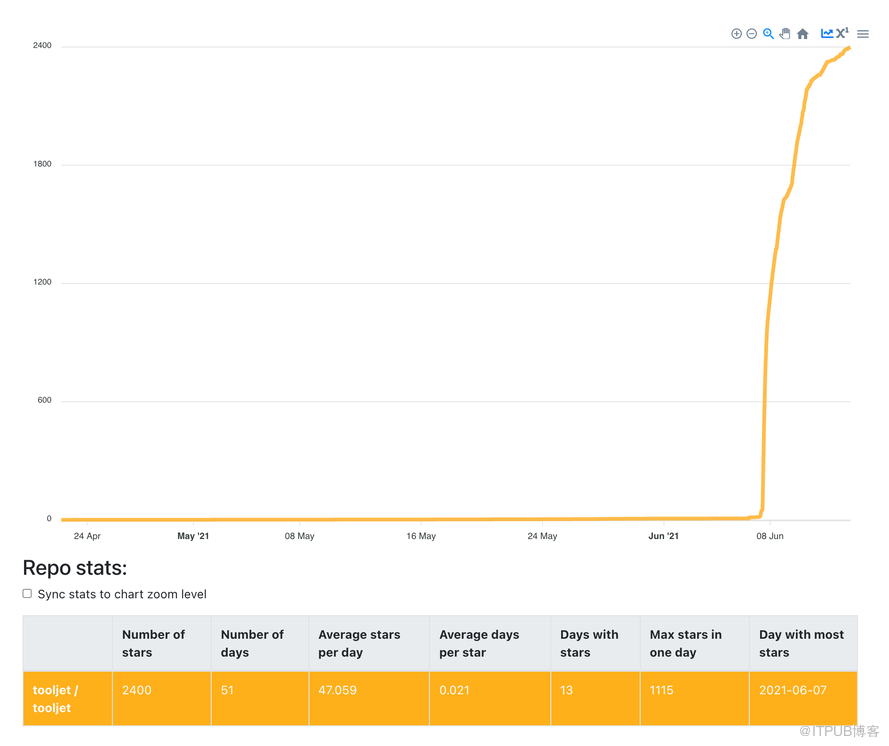Click the orange star line's top end
This screenshot has width=889, height=746.
click(x=848, y=48)
